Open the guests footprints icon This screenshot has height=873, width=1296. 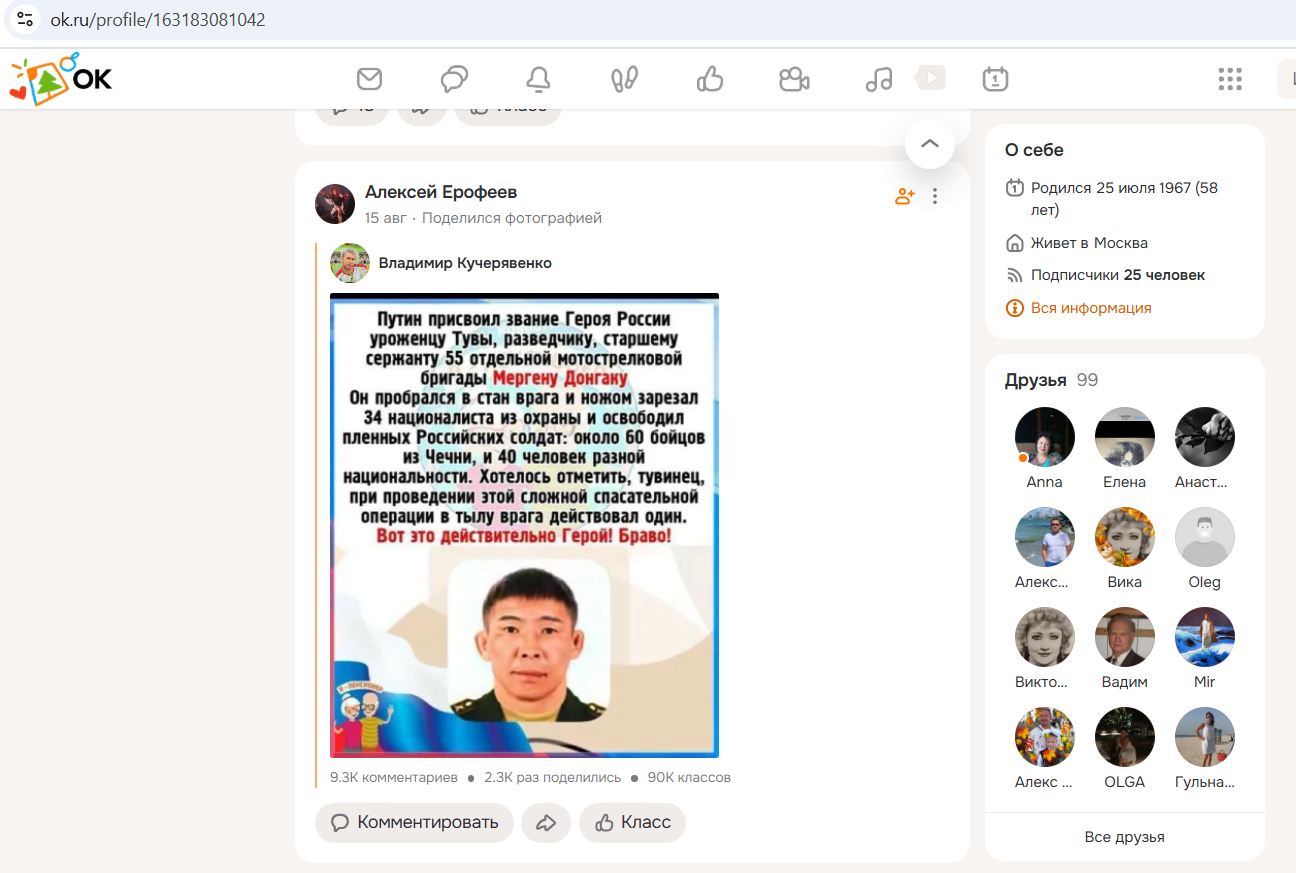tap(624, 79)
